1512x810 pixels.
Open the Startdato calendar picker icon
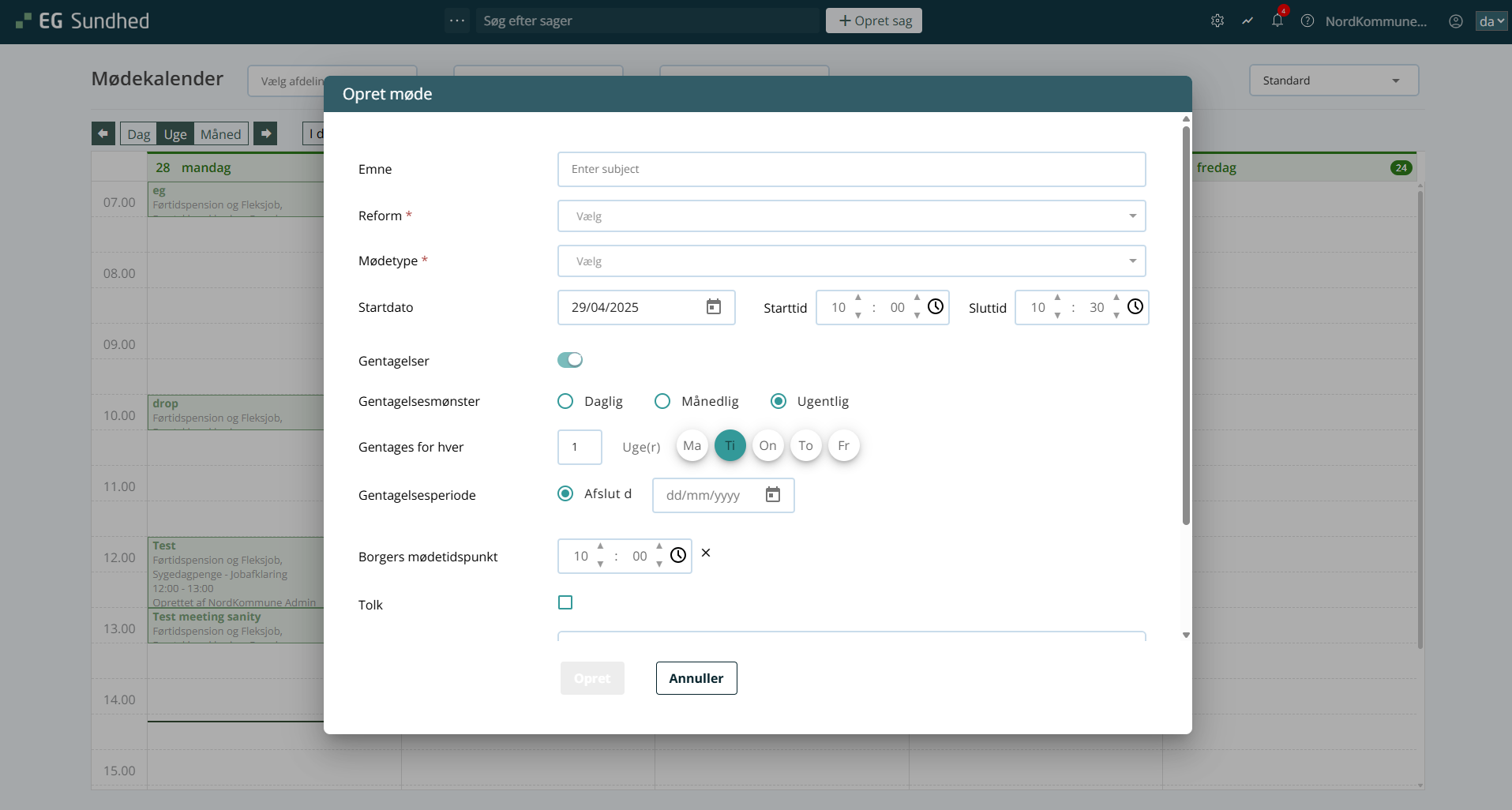pos(713,307)
